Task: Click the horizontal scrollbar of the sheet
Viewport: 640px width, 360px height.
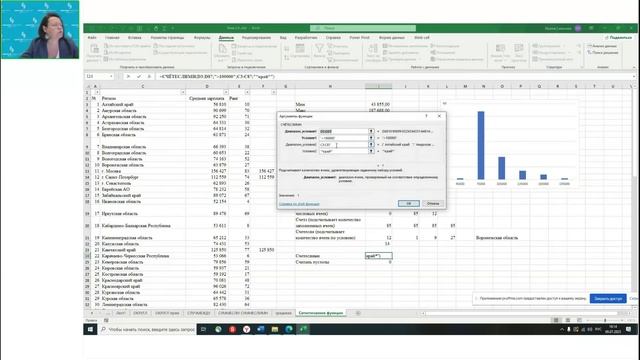Action: [522, 313]
